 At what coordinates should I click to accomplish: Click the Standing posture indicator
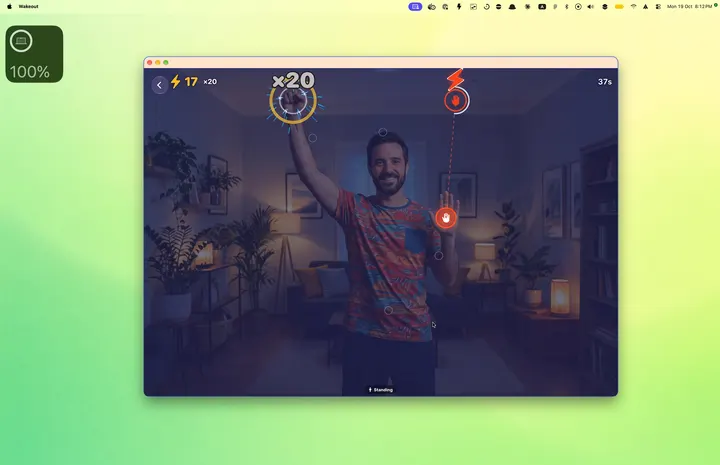point(381,390)
